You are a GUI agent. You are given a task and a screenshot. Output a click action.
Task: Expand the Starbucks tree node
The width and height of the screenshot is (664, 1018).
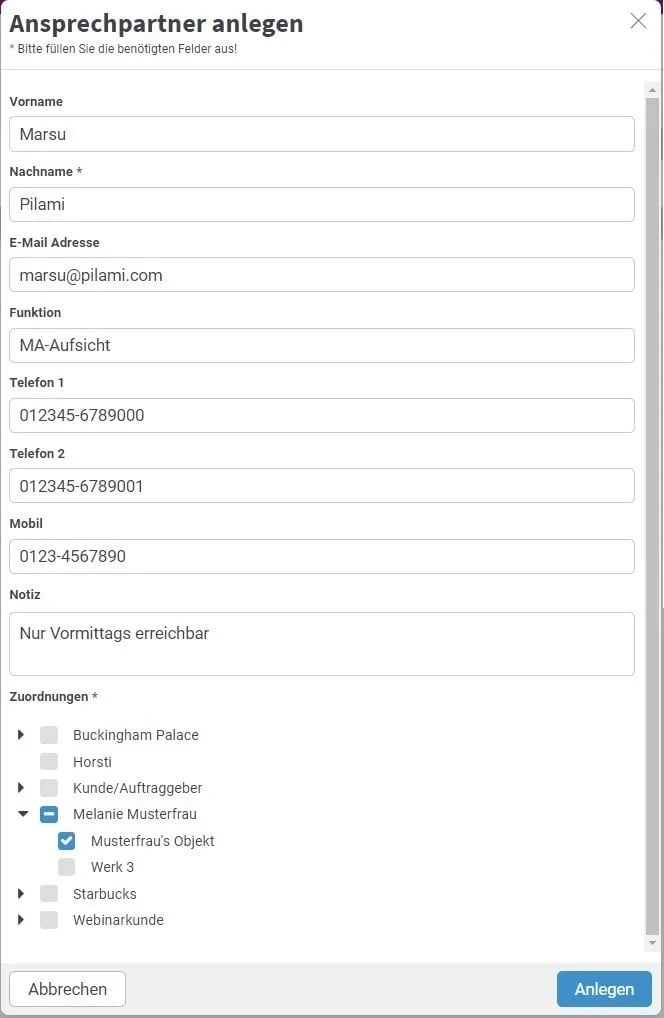click(21, 893)
